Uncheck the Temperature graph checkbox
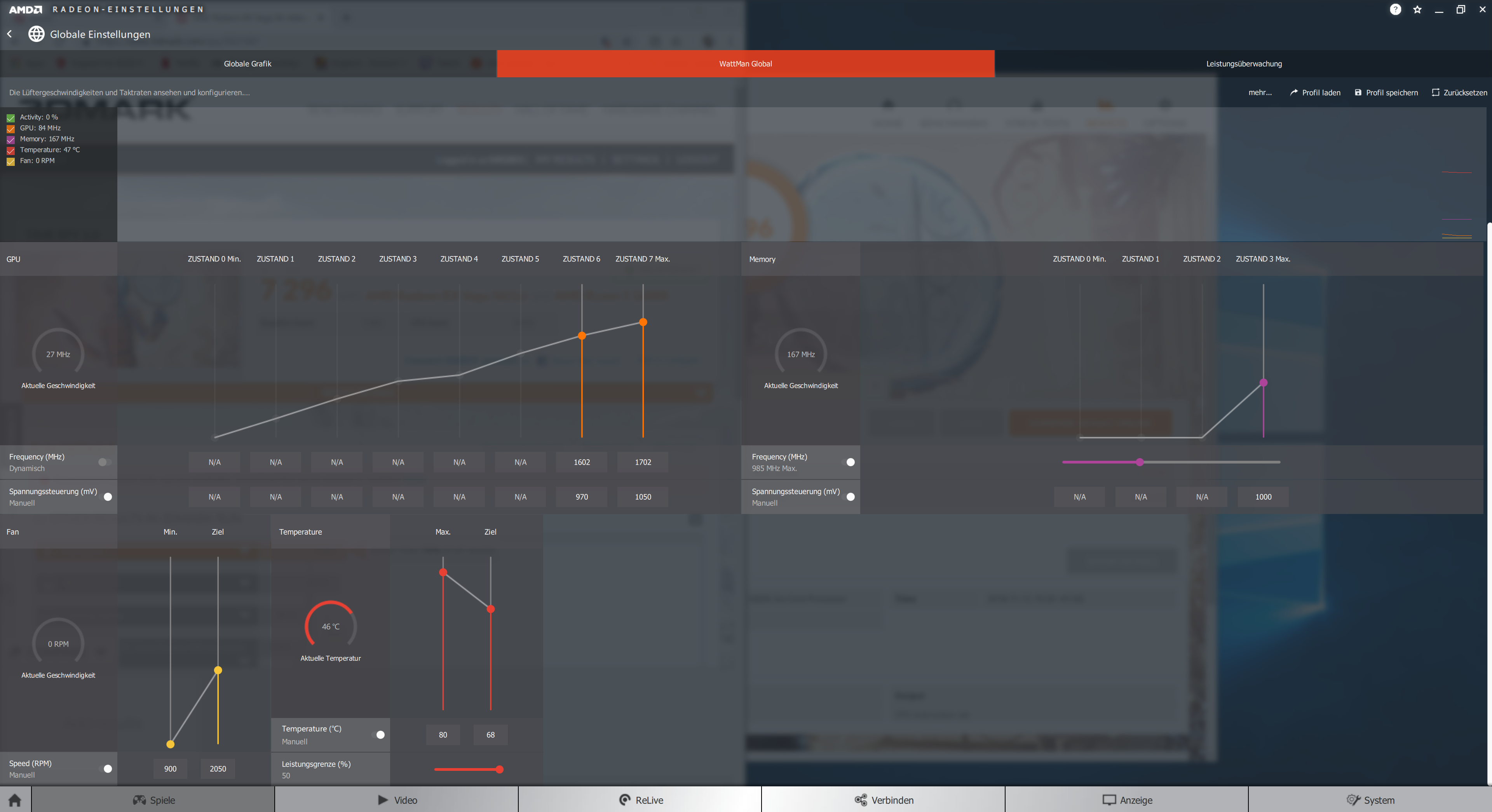Viewport: 1492px width, 812px height. [10, 151]
